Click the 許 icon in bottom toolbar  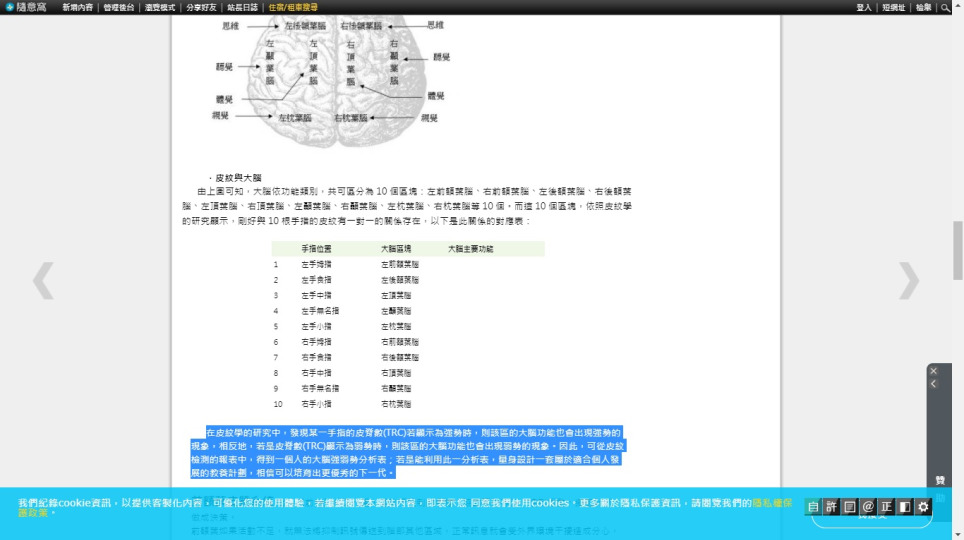click(832, 507)
